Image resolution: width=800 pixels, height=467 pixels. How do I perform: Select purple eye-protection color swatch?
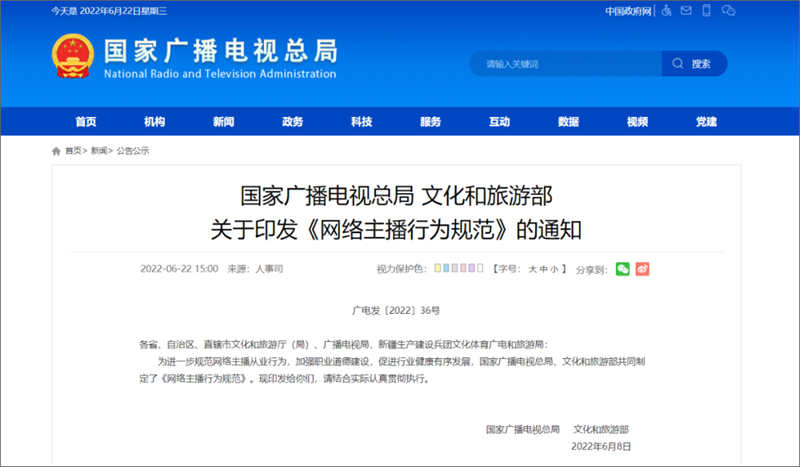coord(471,268)
